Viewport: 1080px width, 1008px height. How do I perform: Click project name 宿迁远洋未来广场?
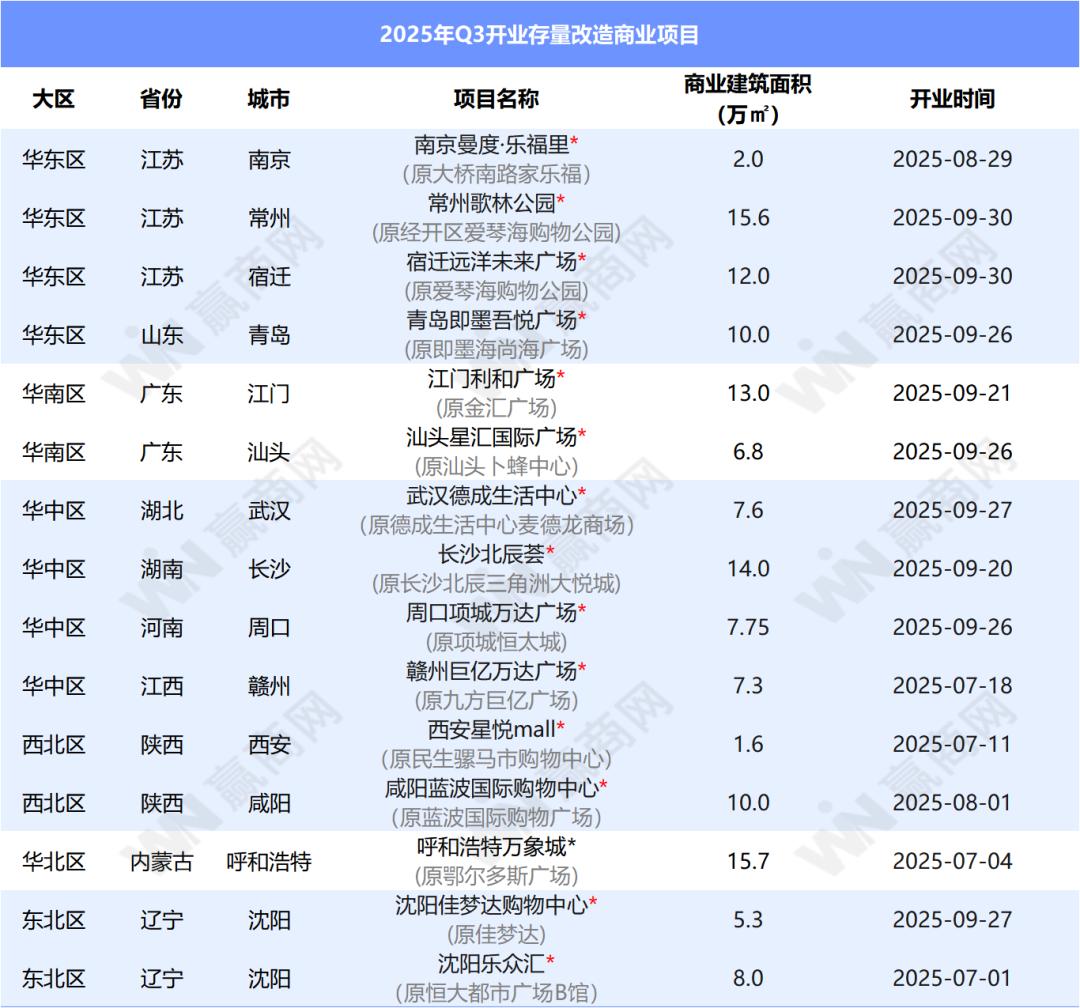click(x=491, y=262)
